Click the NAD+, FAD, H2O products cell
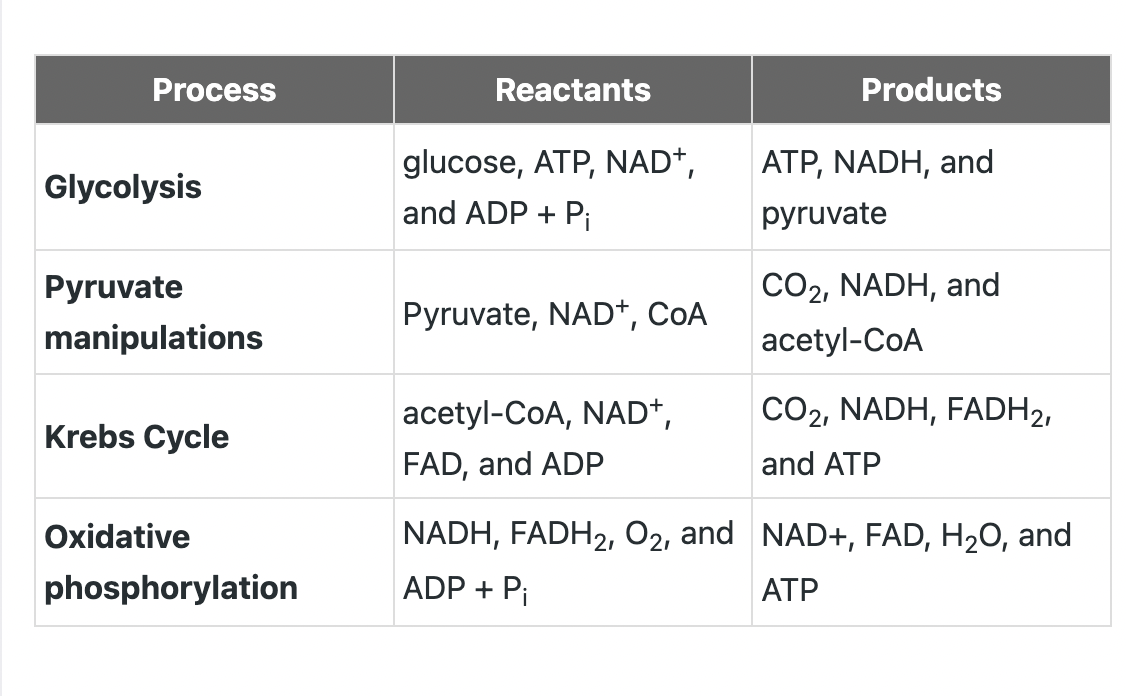Image resolution: width=1126 pixels, height=696 pixels. click(x=931, y=562)
